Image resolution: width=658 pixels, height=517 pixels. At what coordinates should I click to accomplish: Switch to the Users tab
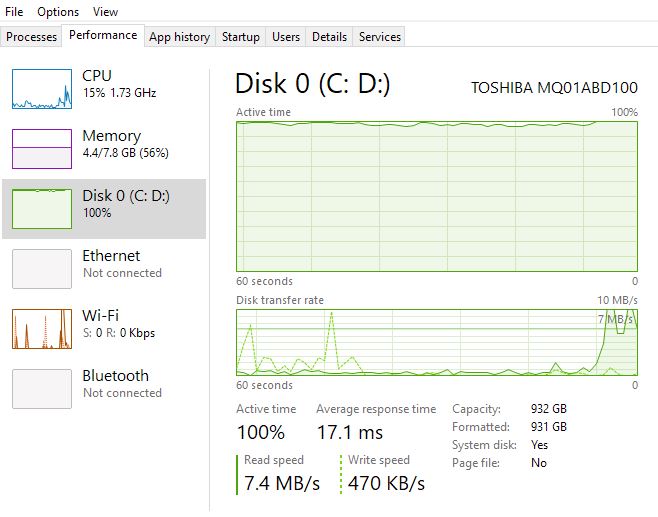coord(286,37)
